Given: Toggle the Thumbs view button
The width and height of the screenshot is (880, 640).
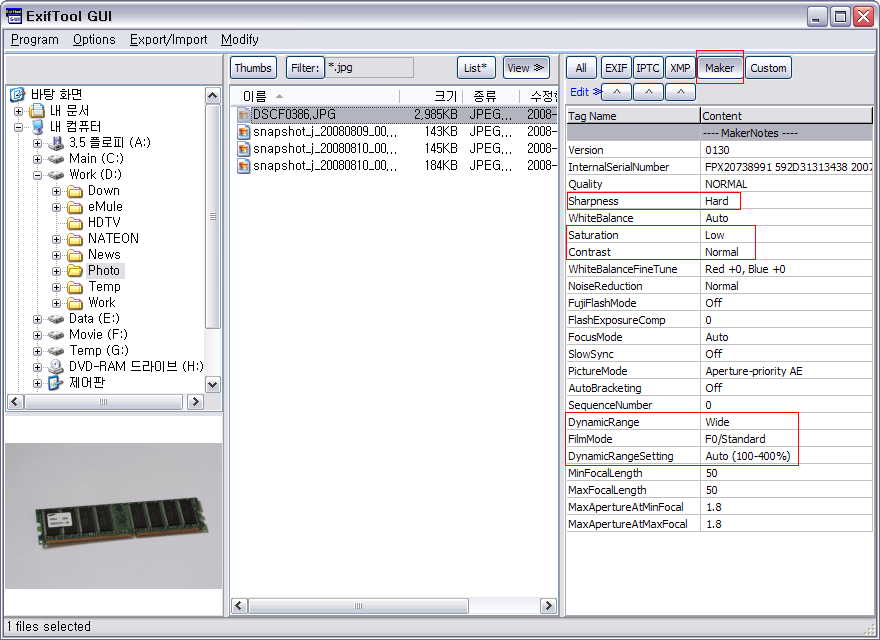Looking at the screenshot, I should point(253,68).
